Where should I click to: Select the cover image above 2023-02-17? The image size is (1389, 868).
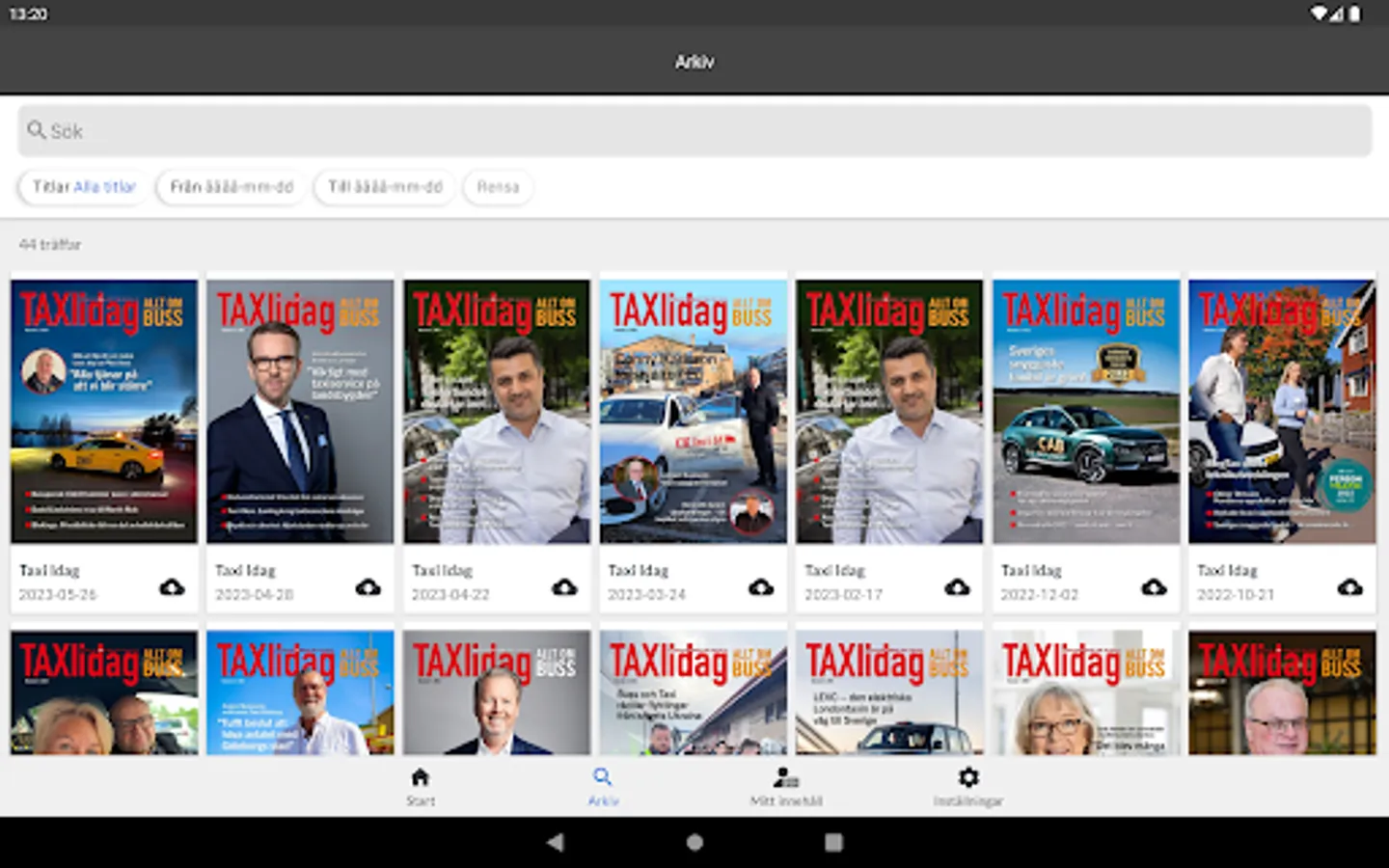pos(889,412)
